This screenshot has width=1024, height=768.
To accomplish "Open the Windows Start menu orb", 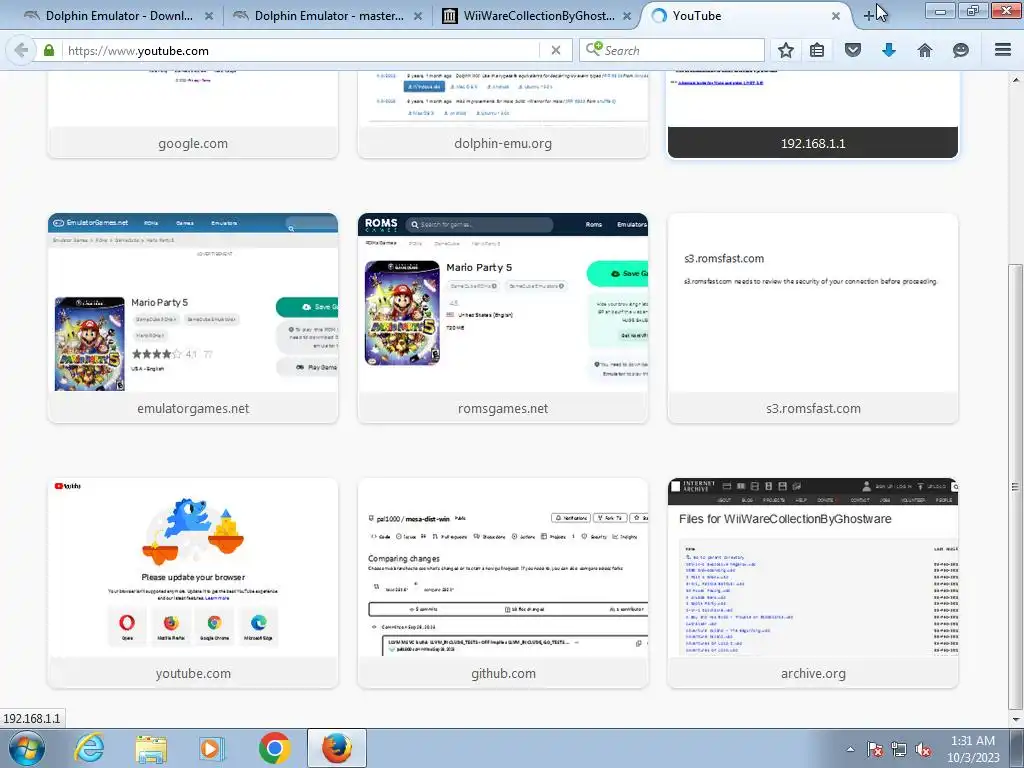I will click(x=27, y=748).
